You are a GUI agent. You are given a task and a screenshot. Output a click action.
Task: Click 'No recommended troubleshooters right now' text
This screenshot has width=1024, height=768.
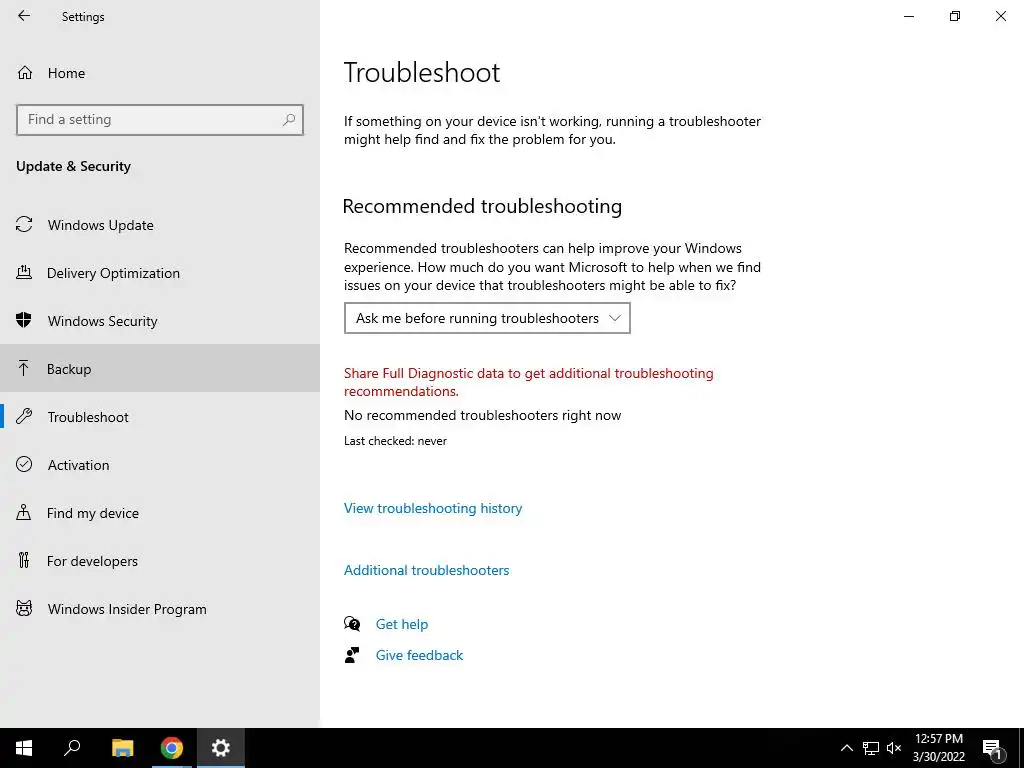(483, 415)
